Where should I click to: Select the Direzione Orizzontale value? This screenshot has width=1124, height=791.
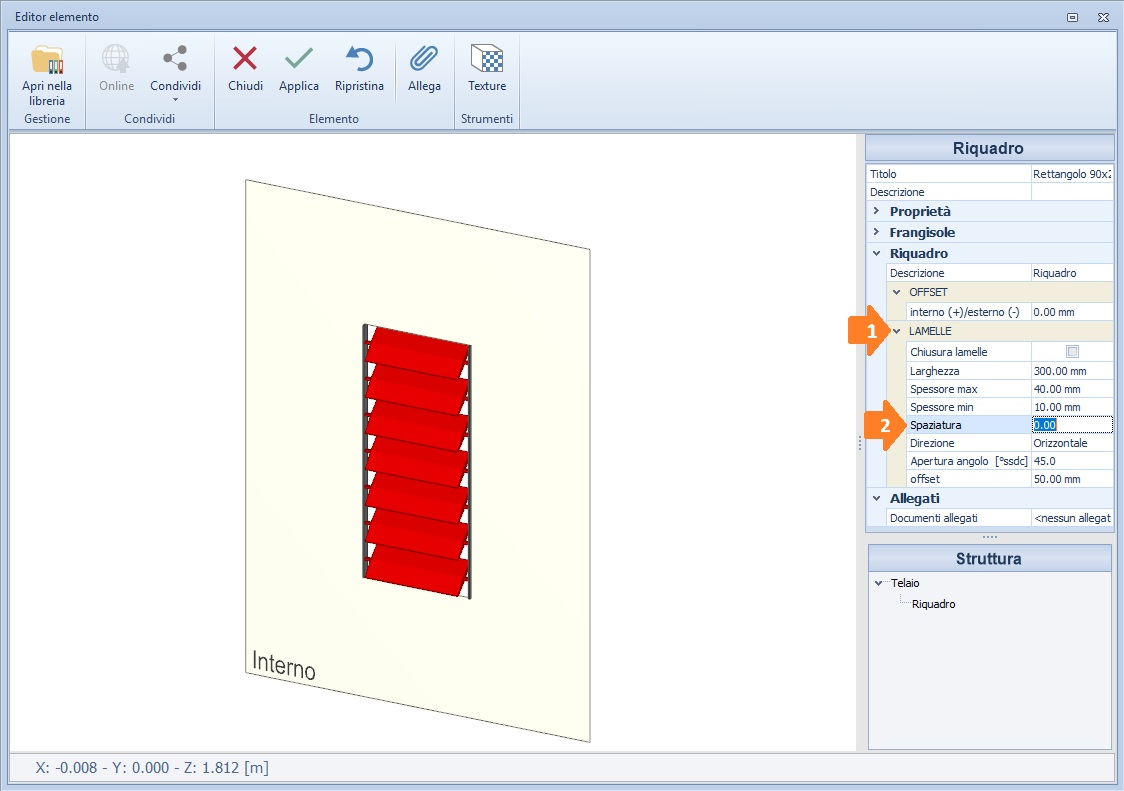(1071, 443)
